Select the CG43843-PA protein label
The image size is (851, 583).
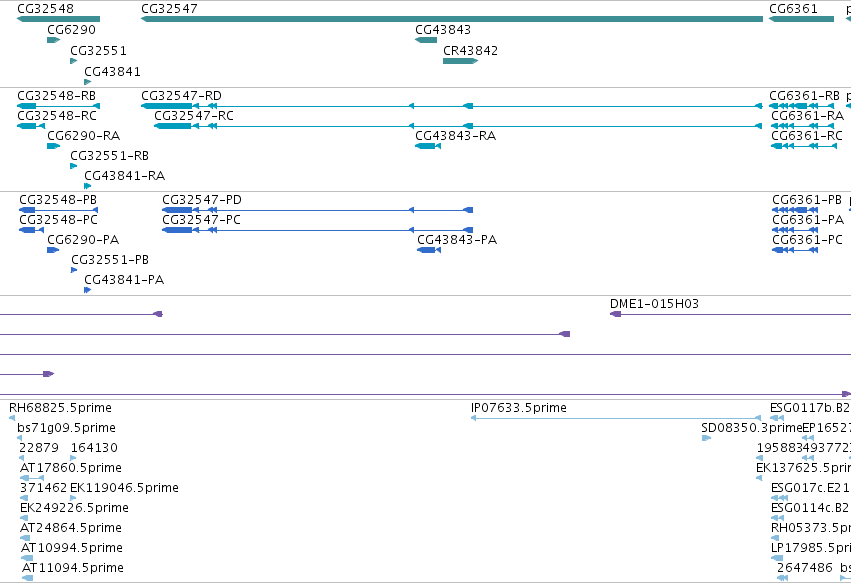click(x=457, y=240)
